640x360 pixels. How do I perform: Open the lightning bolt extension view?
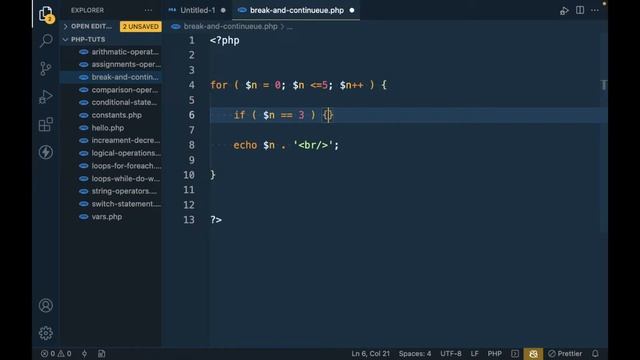point(46,152)
